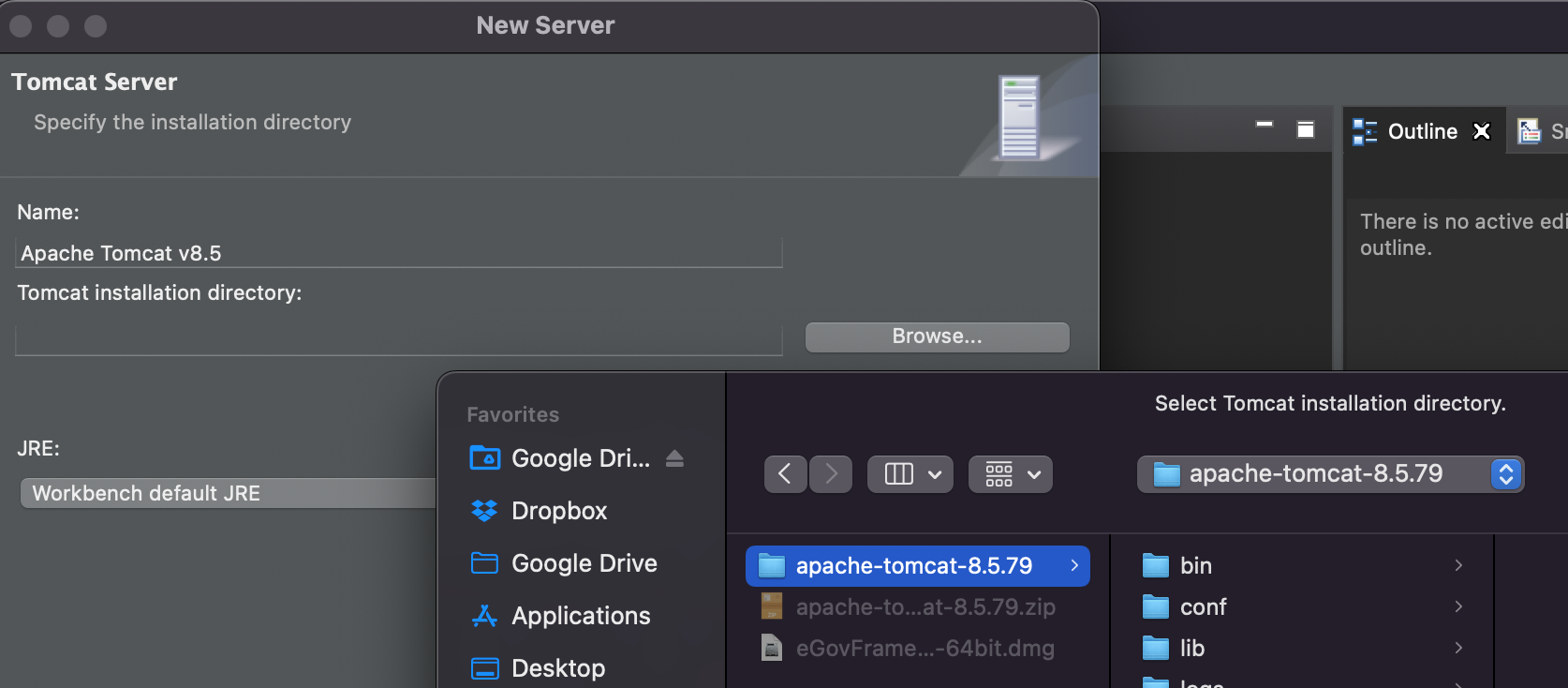Expand the lib folder chevron
The width and height of the screenshot is (1568, 688).
[1458, 648]
